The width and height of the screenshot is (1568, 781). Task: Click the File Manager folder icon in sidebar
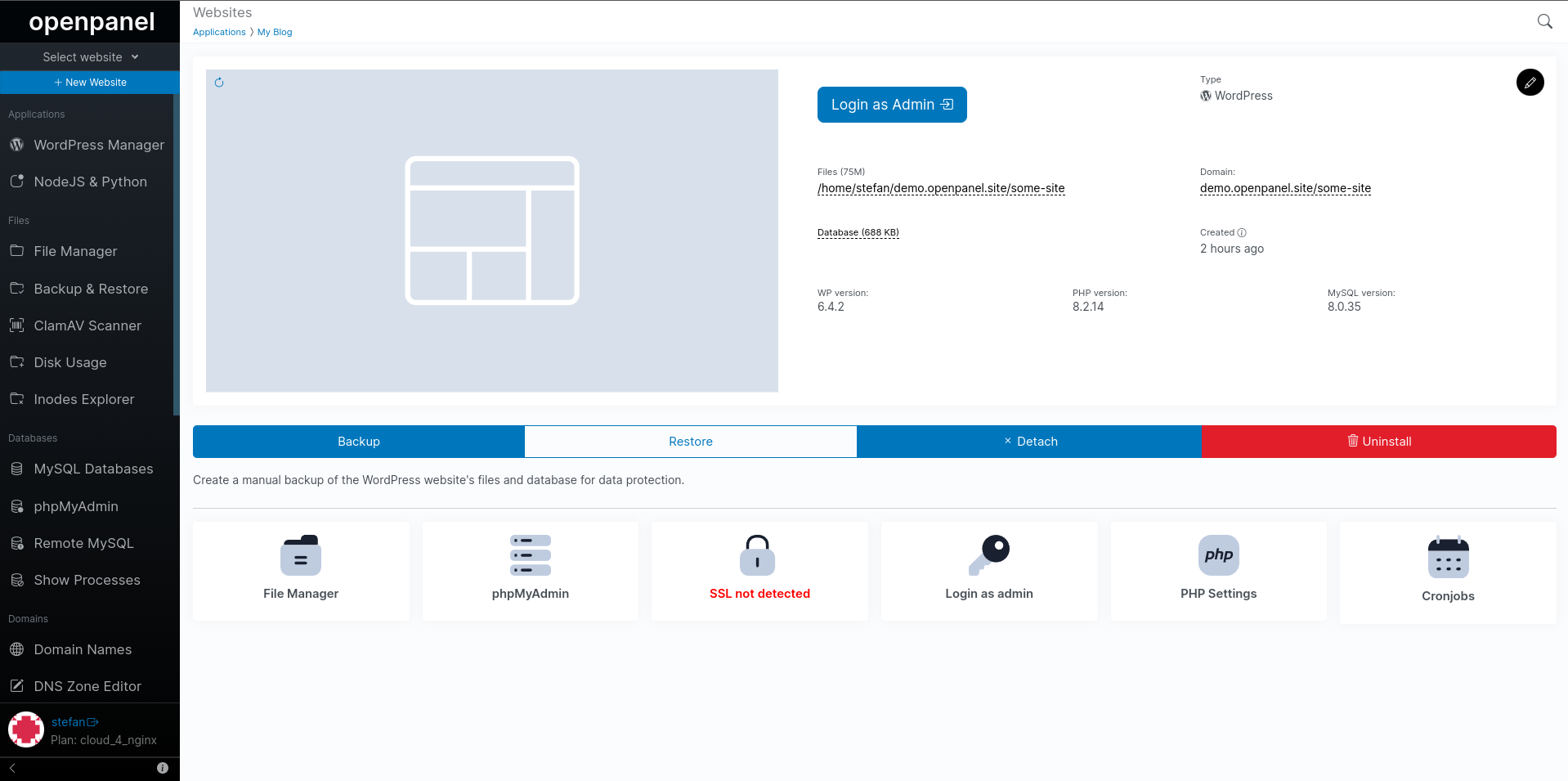(17, 251)
